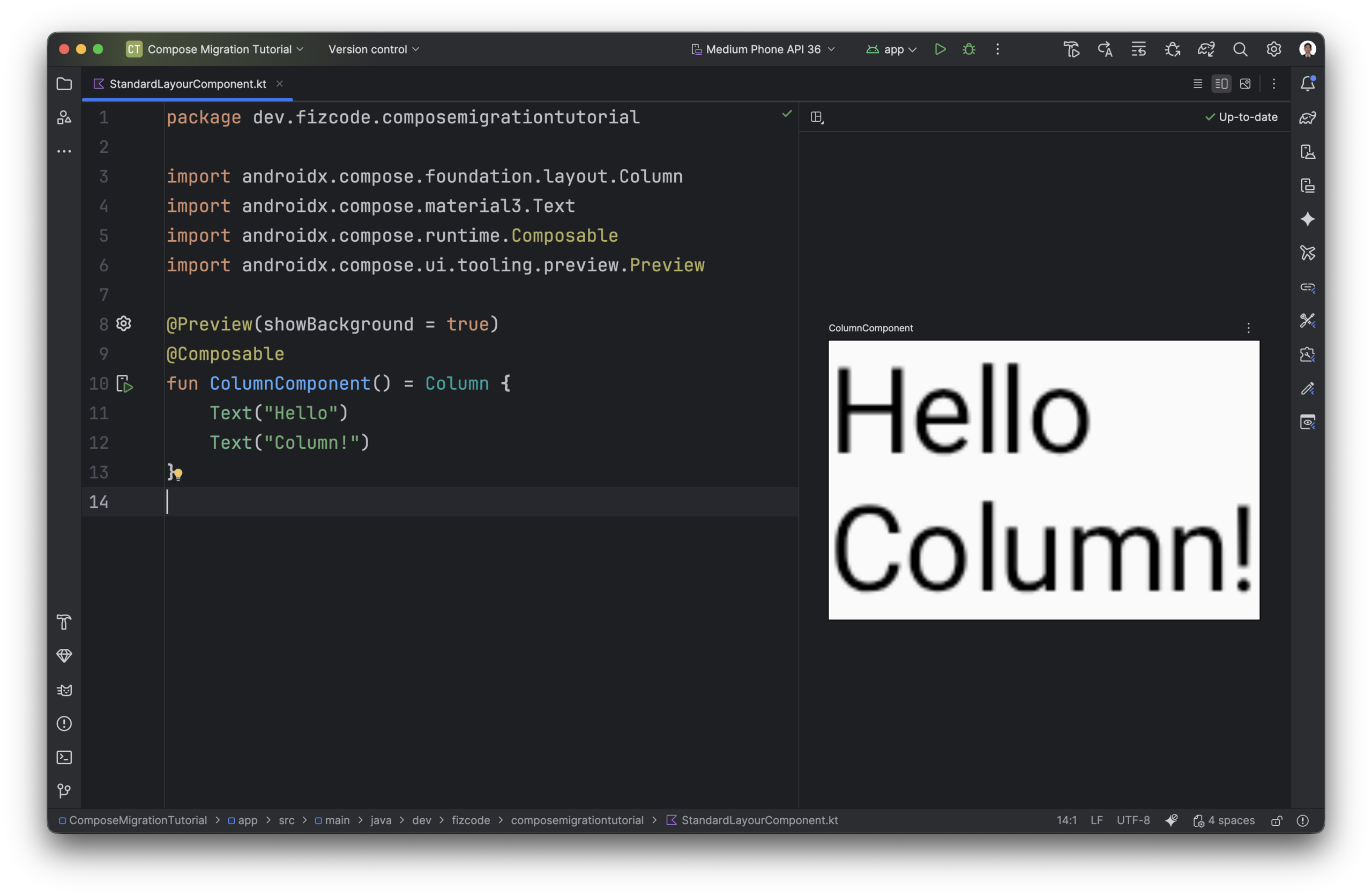
Task: Open Notifications bell icon
Action: [1308, 84]
